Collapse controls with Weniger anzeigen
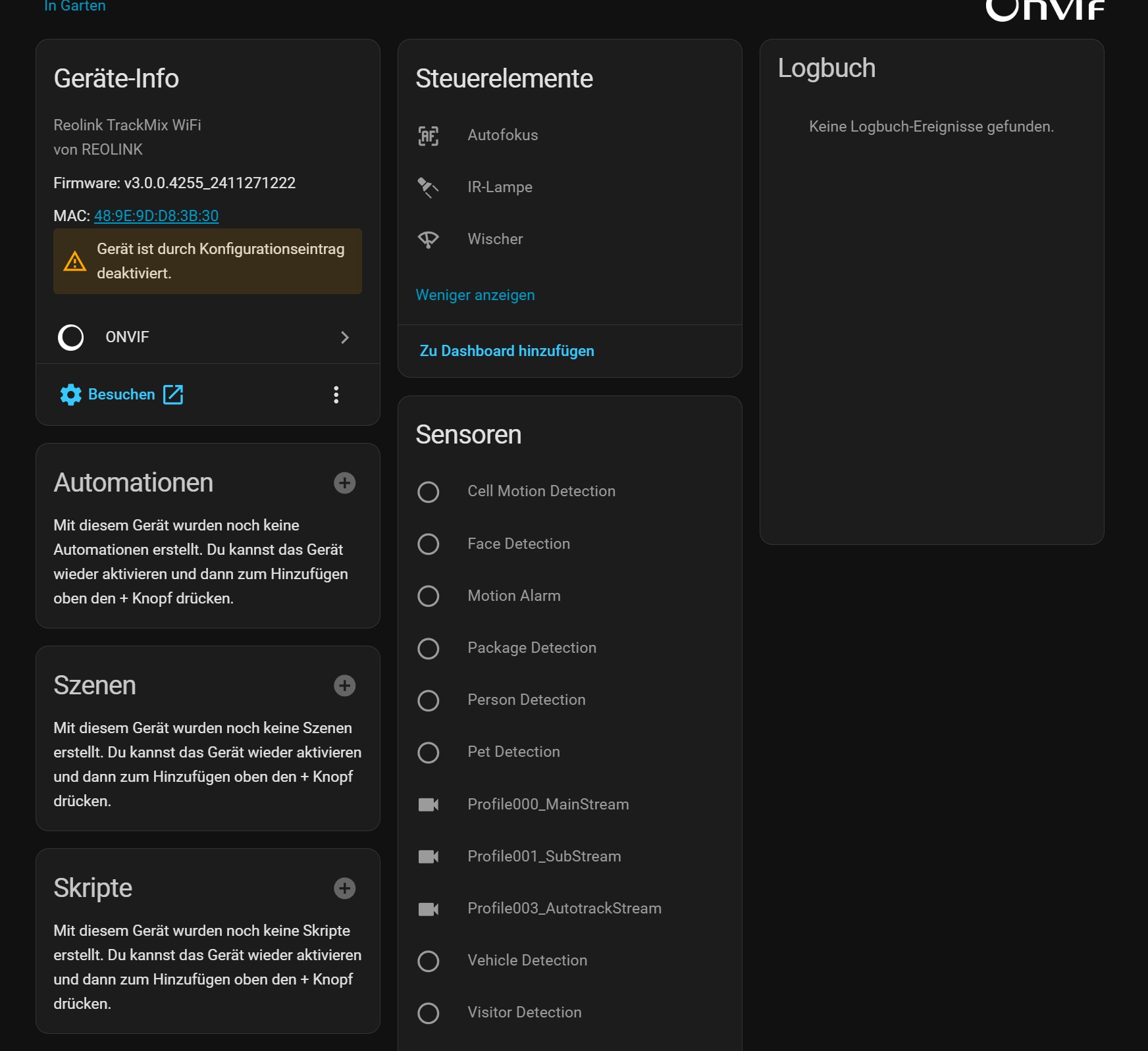The image size is (1148, 1051). (x=475, y=295)
